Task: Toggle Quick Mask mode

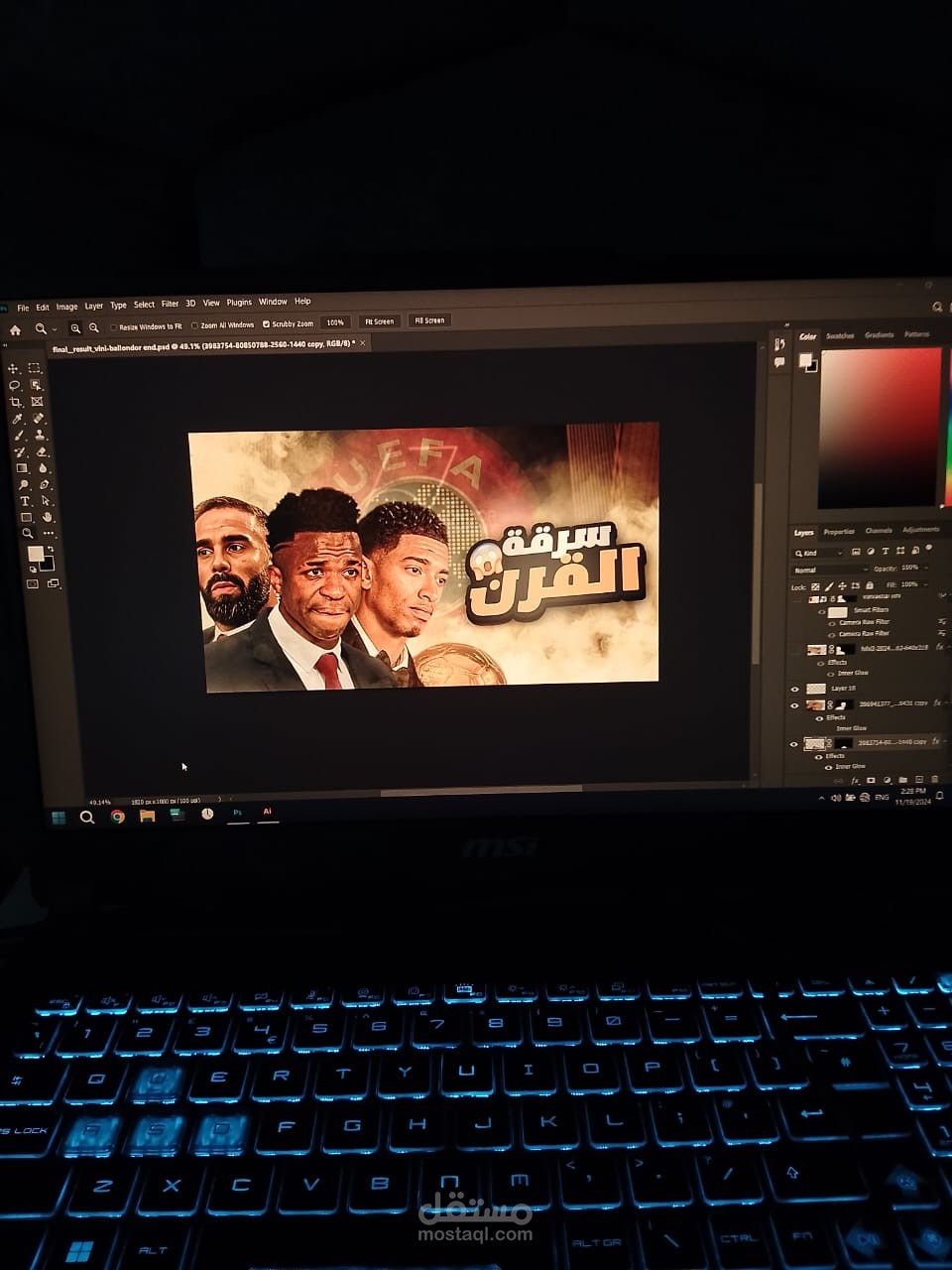Action: [33, 584]
